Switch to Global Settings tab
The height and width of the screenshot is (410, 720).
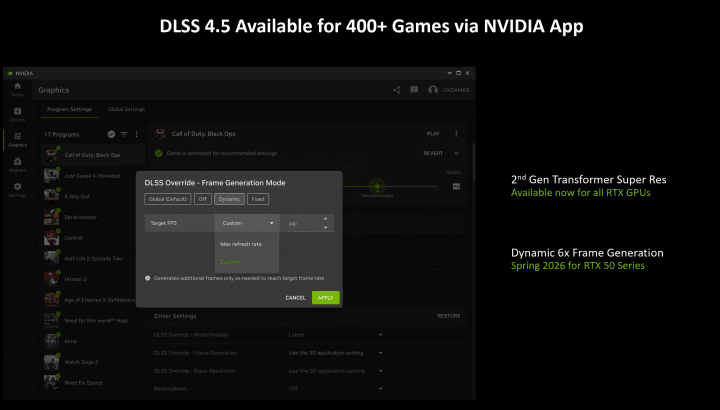(x=126, y=109)
